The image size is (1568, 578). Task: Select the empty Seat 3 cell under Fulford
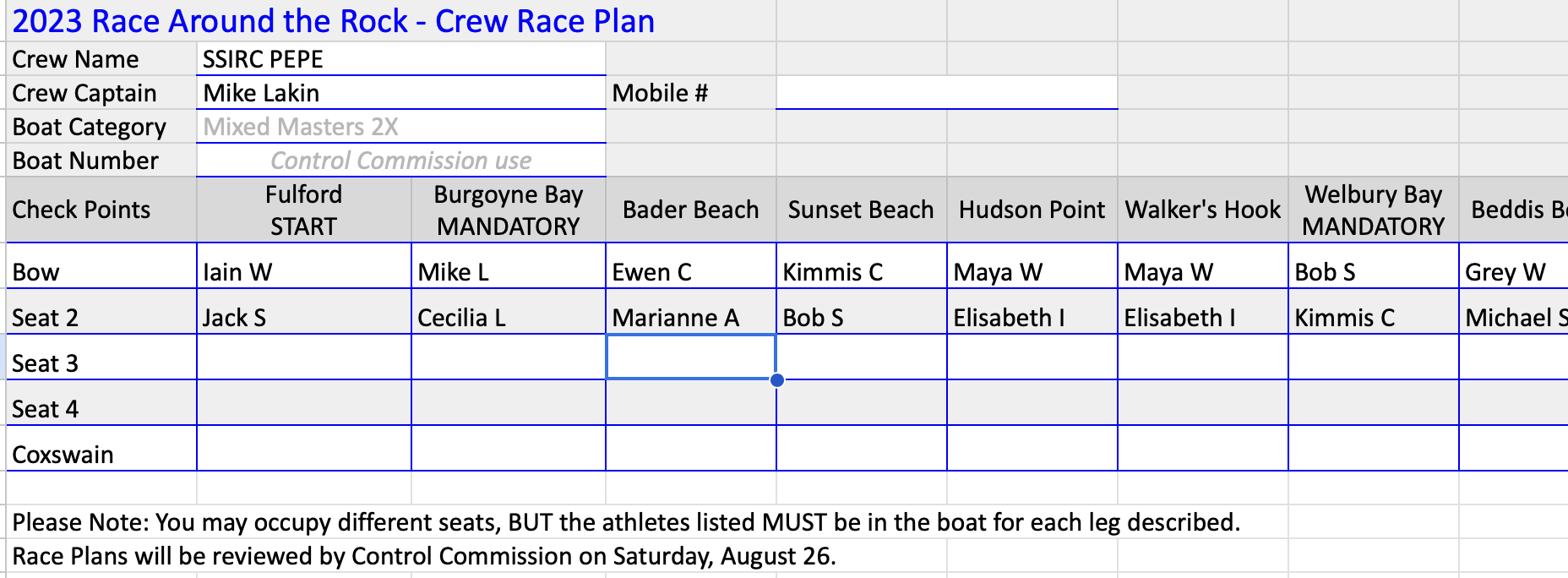pyautogui.click(x=304, y=357)
